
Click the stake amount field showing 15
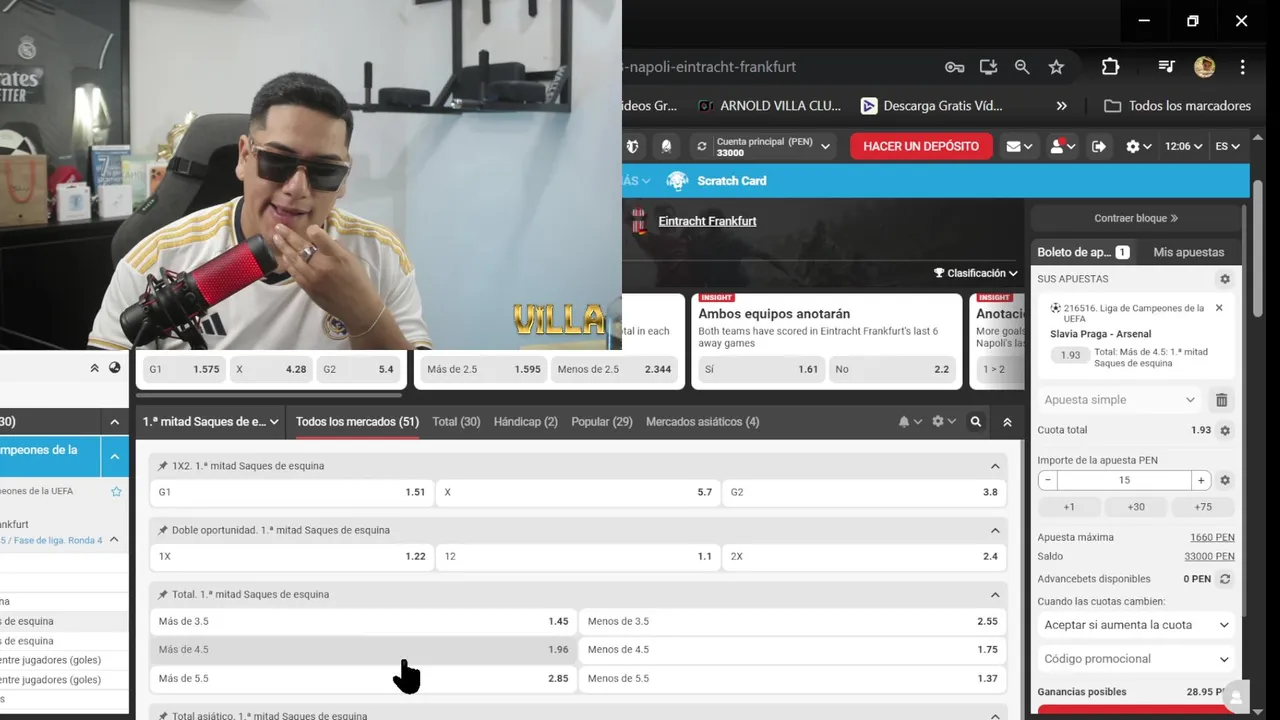1124,480
